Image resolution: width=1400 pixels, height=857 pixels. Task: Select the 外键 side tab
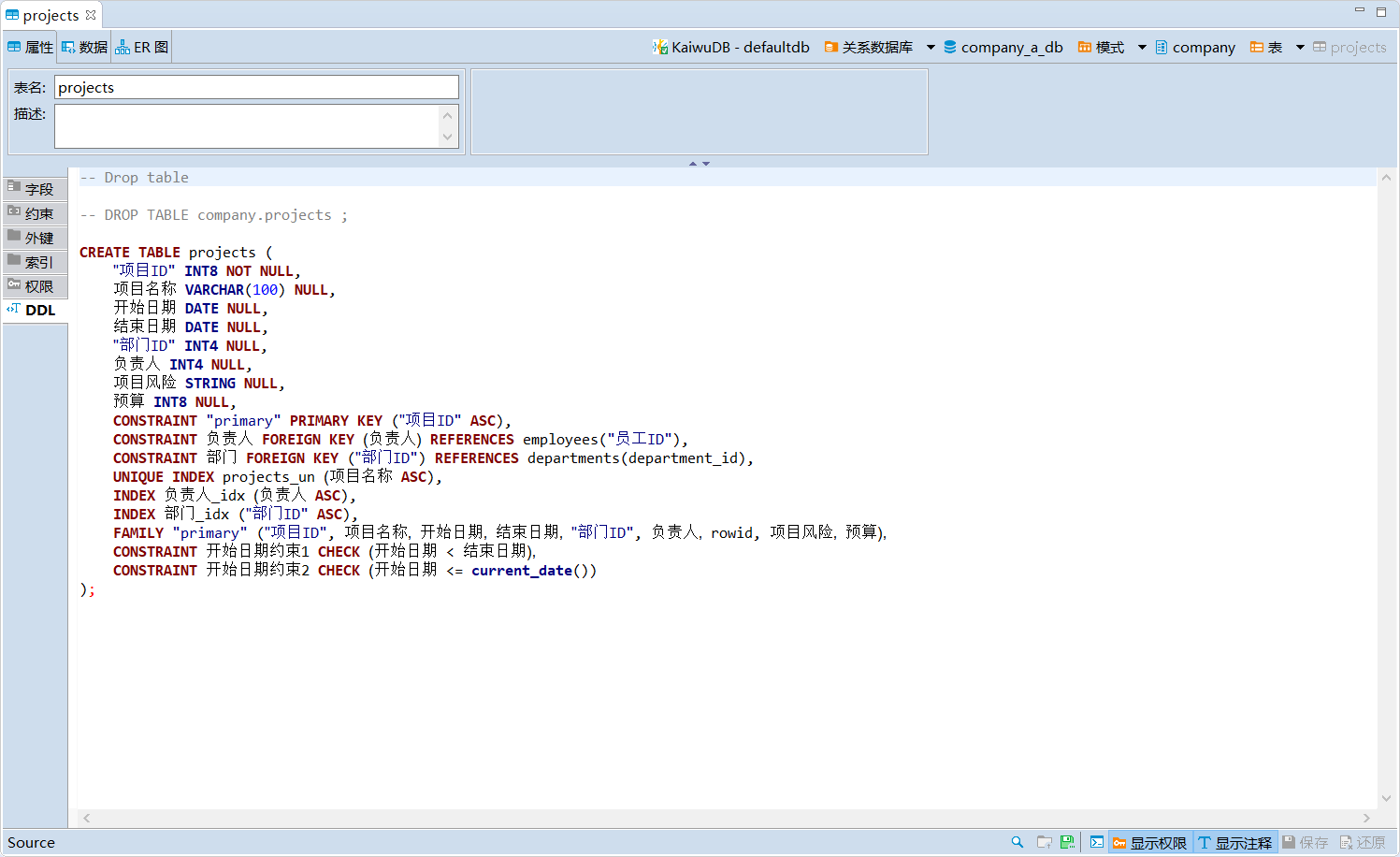[36, 238]
